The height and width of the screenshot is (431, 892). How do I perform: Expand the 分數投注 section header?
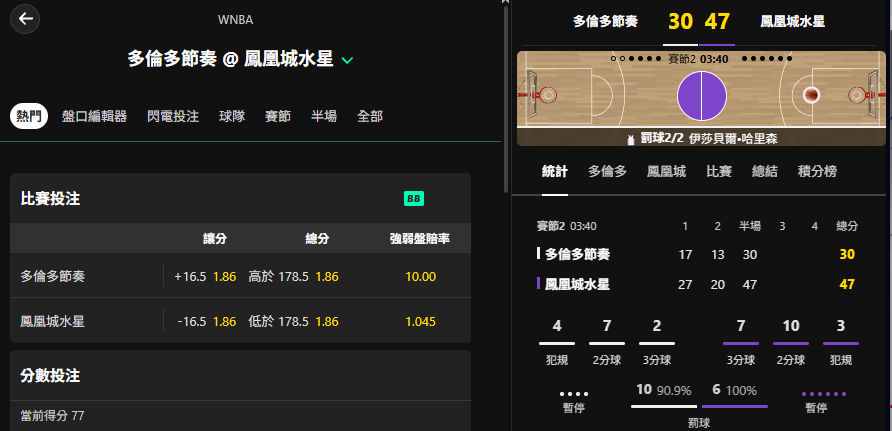[x=240, y=375]
